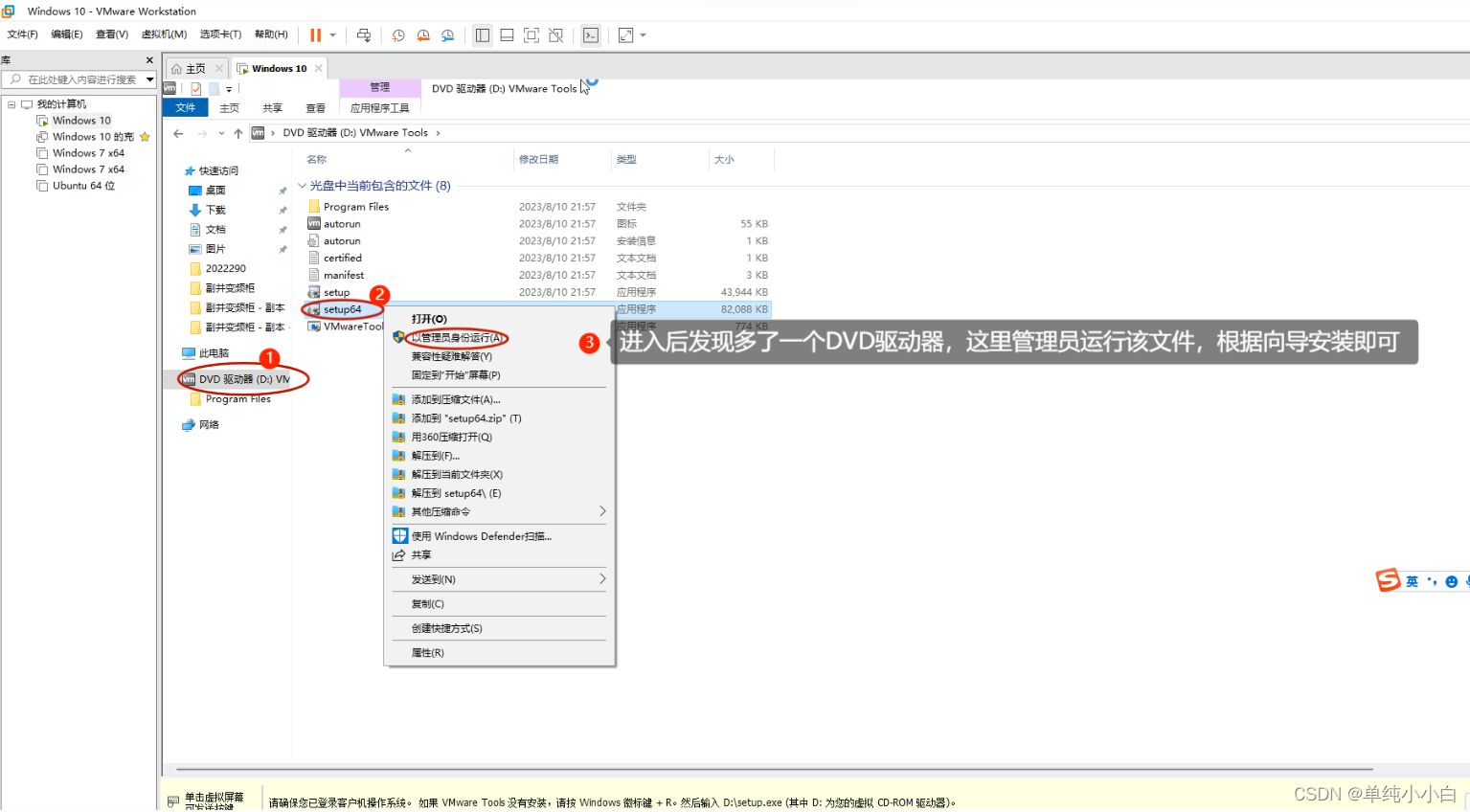Image resolution: width=1470 pixels, height=812 pixels.
Task: Open the 编辑(E) menu
Action: click(x=67, y=34)
